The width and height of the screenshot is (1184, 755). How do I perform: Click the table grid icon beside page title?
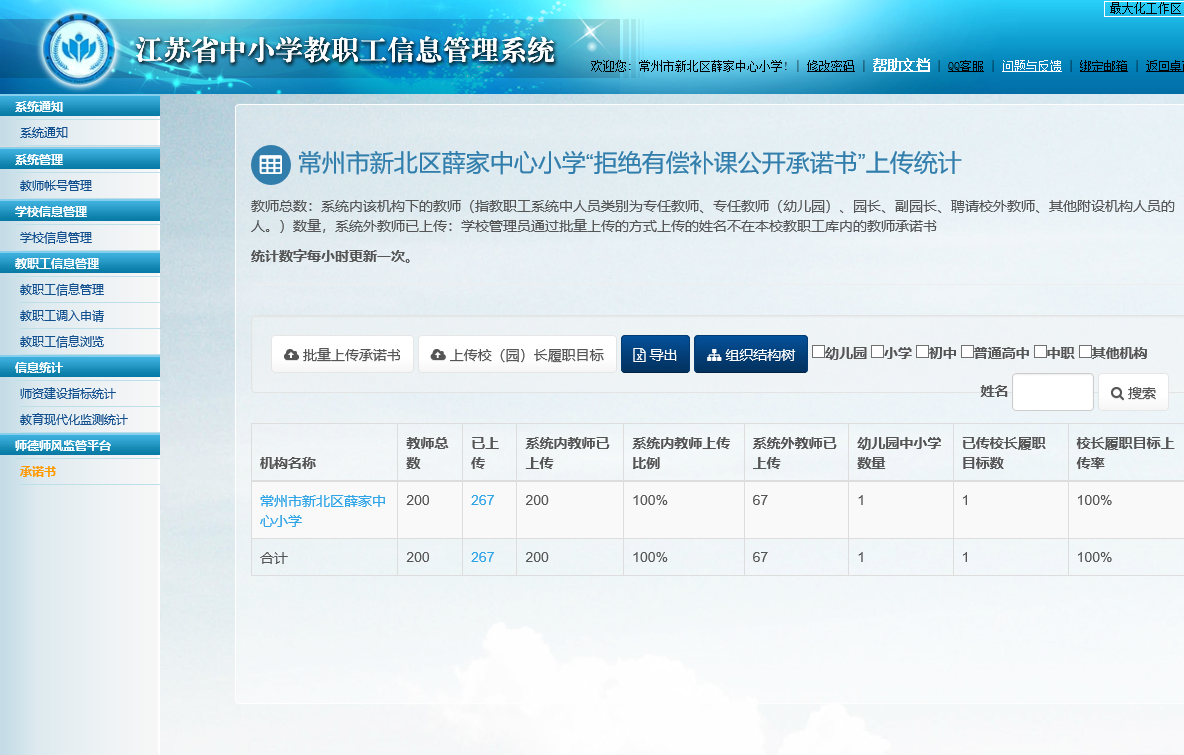[270, 165]
